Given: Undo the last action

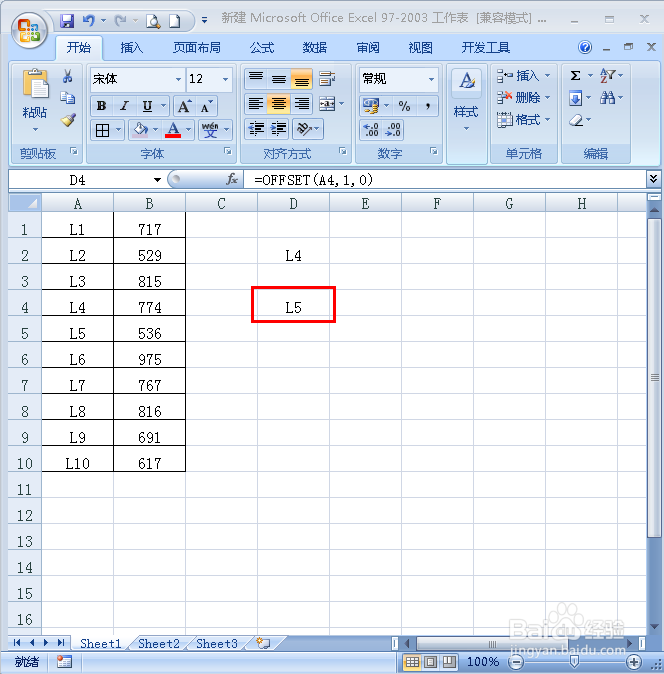Looking at the screenshot, I should pos(88,20).
